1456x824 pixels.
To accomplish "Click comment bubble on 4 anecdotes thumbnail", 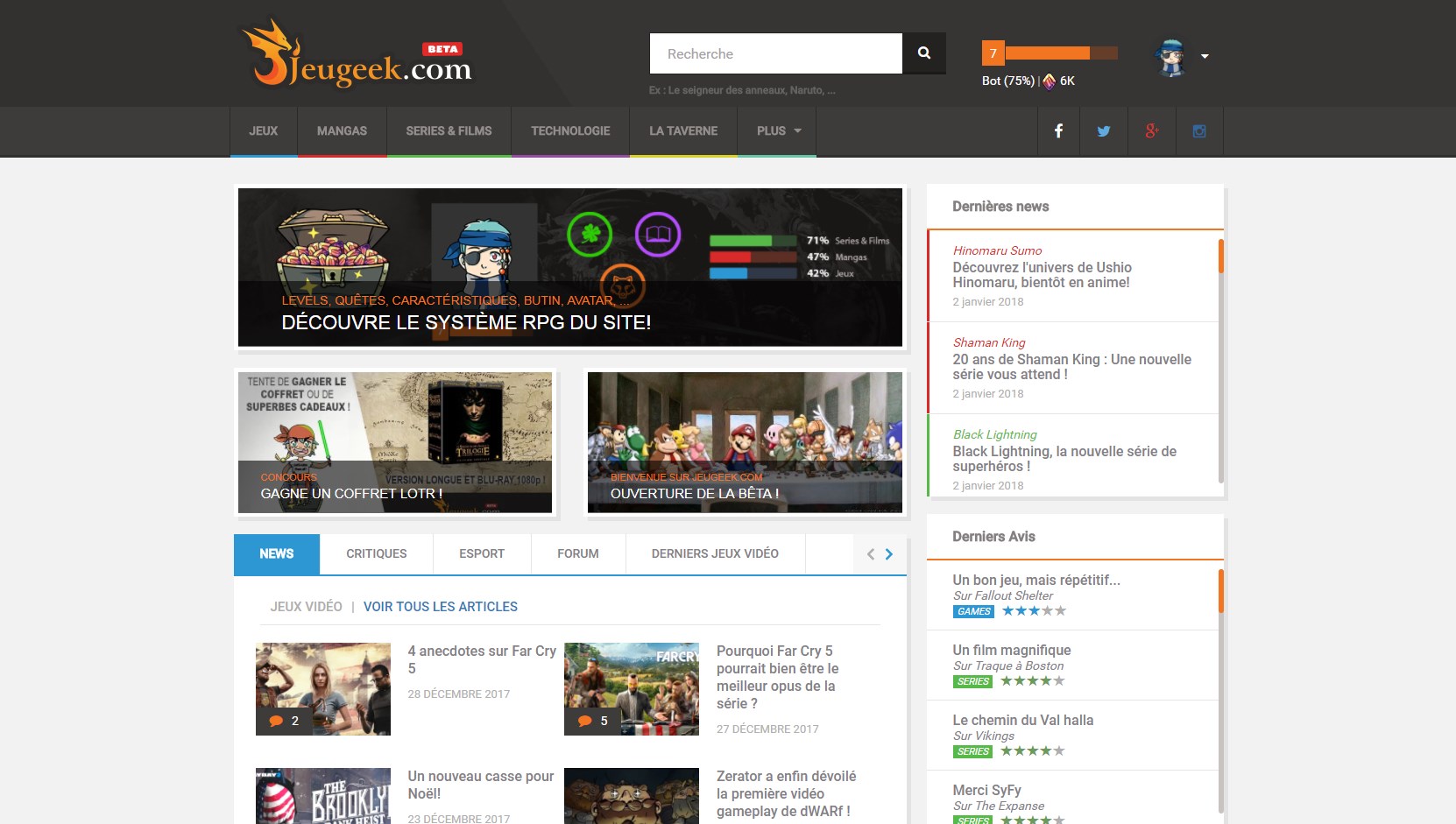I will 276,721.
